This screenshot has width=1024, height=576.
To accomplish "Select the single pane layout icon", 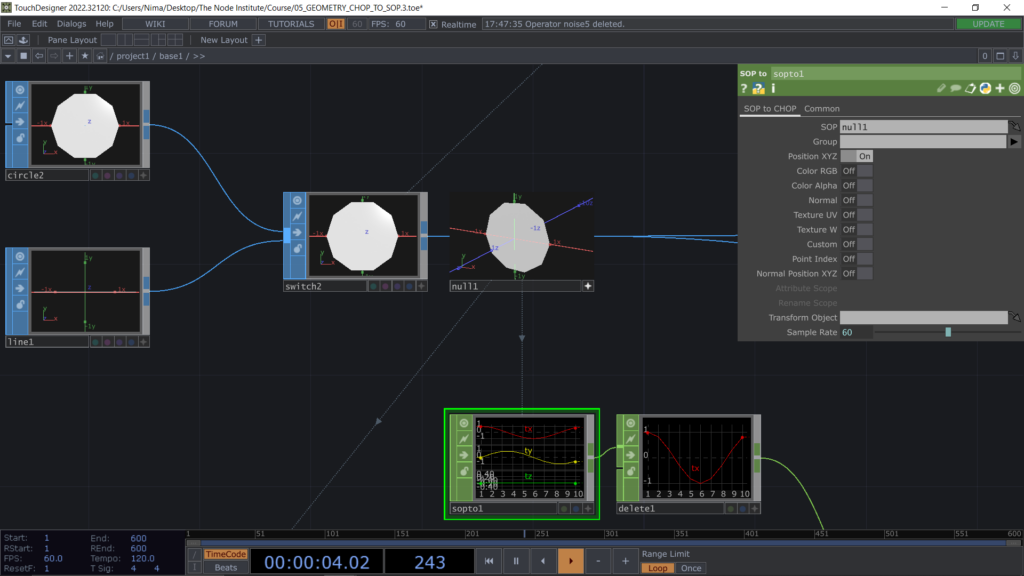I will point(108,40).
